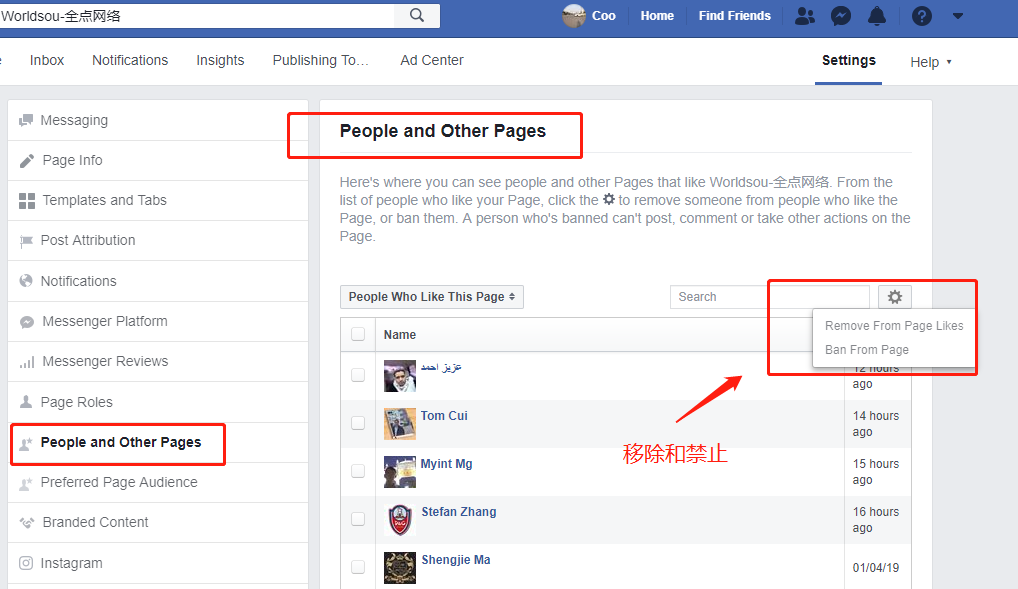1018x589 pixels.
Task: Open Shengjie Ma's profile name link
Action: pos(456,560)
